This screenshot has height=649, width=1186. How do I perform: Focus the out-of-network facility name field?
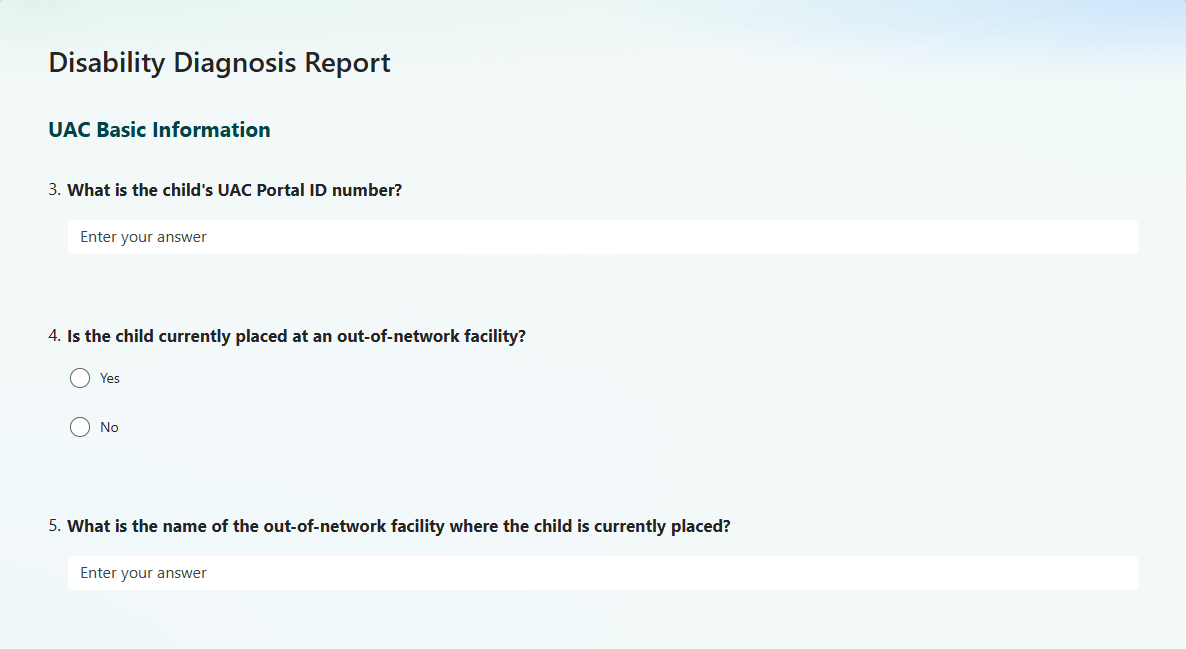click(x=602, y=573)
